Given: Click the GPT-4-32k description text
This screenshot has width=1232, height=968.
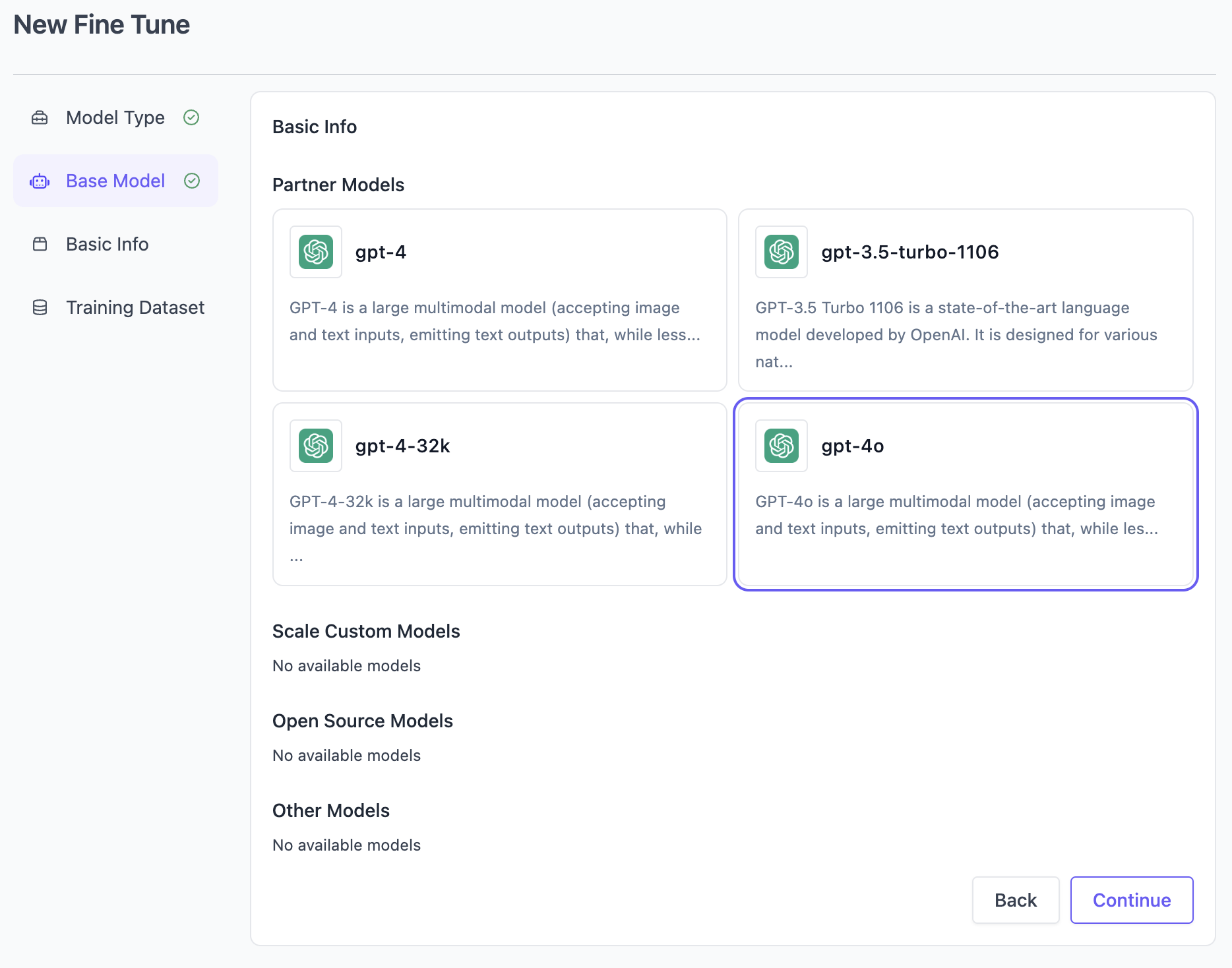Looking at the screenshot, I should click(496, 528).
